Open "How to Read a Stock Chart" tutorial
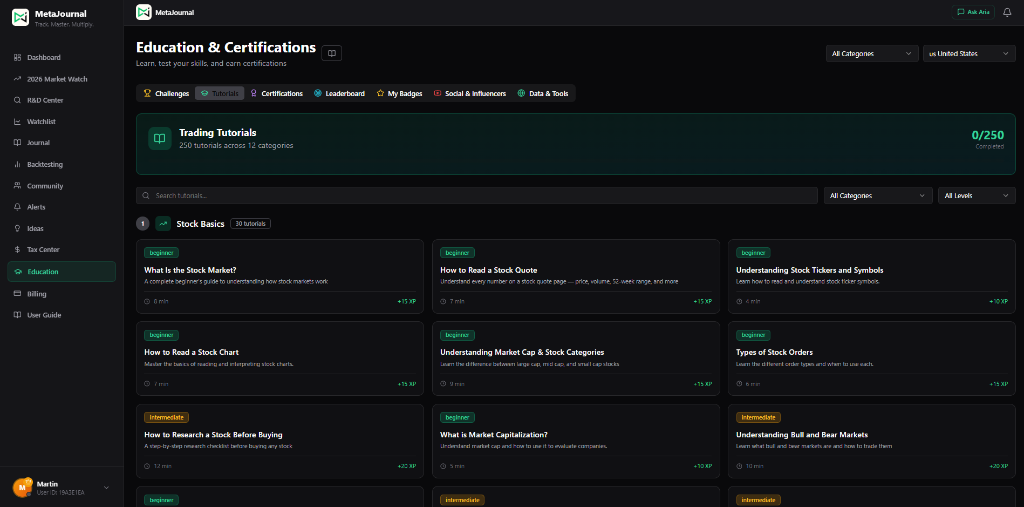The height and width of the screenshot is (507, 1024). pyautogui.click(x=280, y=358)
